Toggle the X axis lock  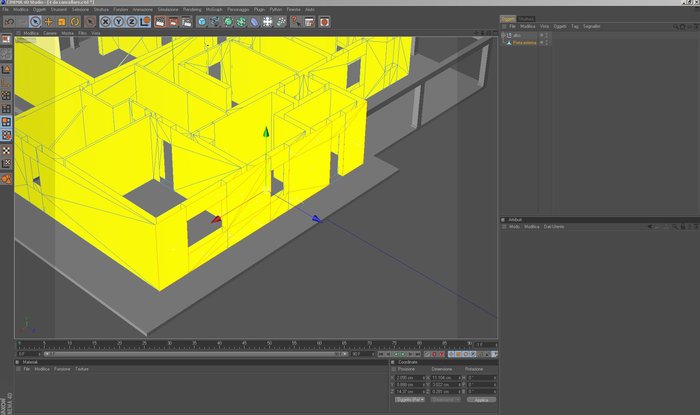105,21
